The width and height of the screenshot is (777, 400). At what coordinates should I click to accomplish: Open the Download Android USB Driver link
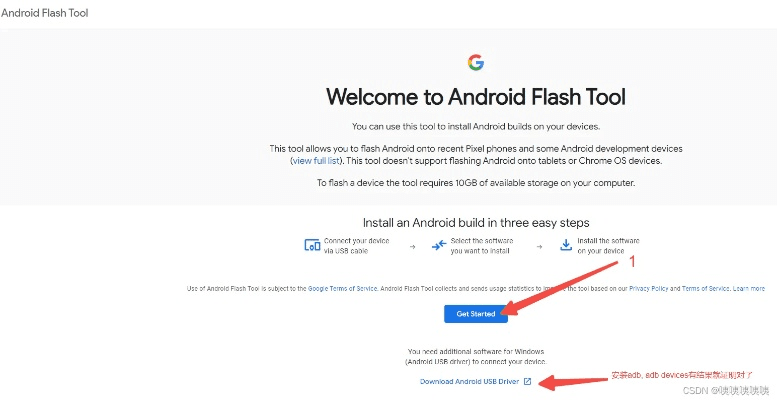(x=469, y=382)
